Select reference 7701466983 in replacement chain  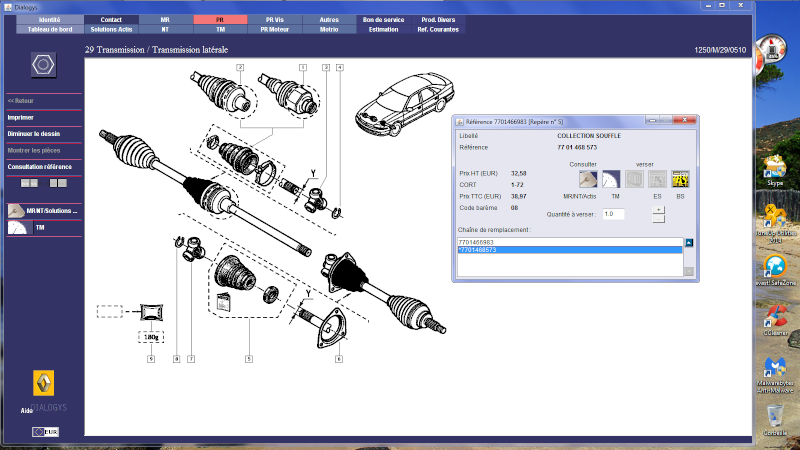point(570,242)
